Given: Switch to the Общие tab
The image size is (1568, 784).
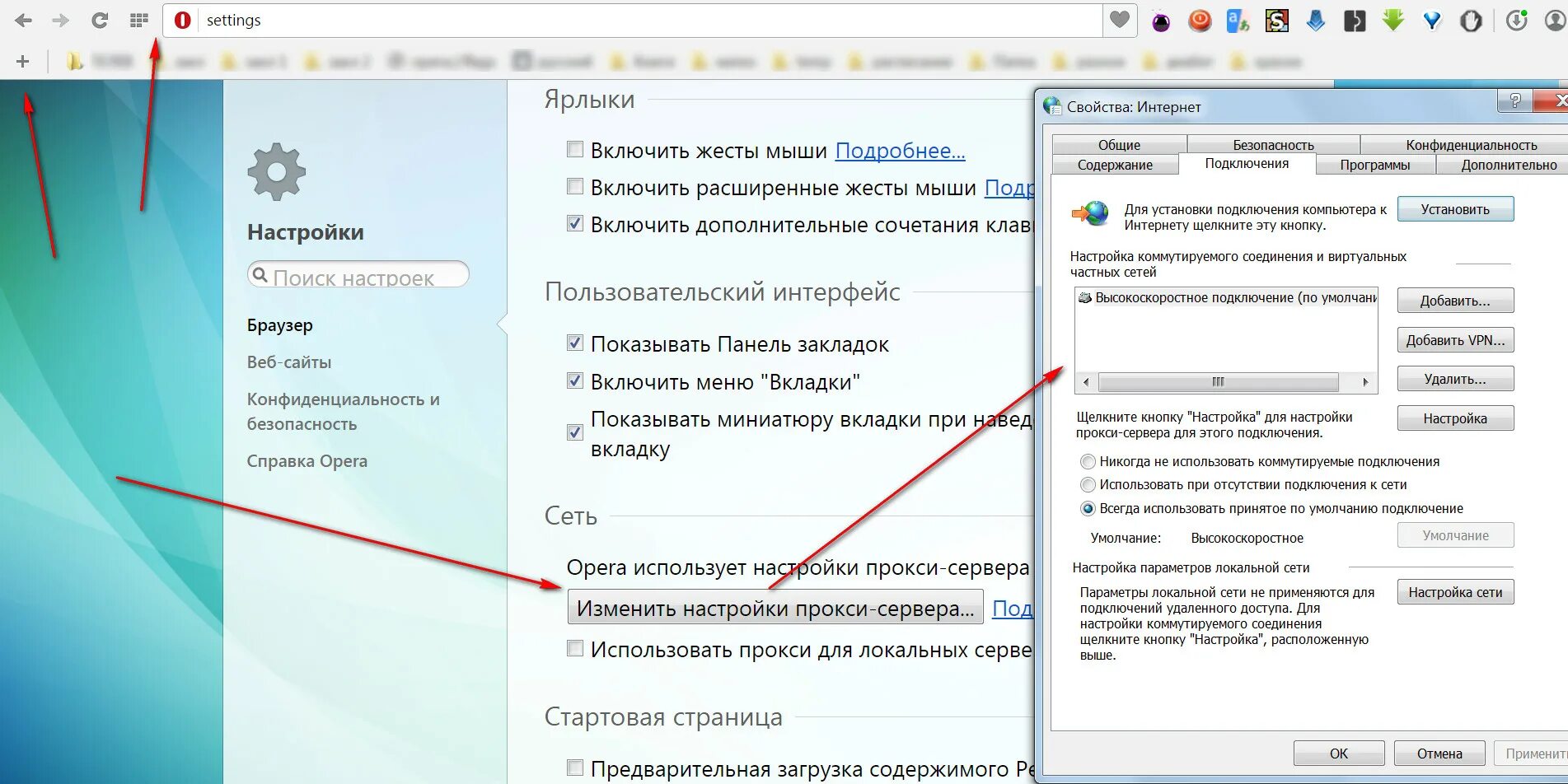Looking at the screenshot, I should point(1119,145).
